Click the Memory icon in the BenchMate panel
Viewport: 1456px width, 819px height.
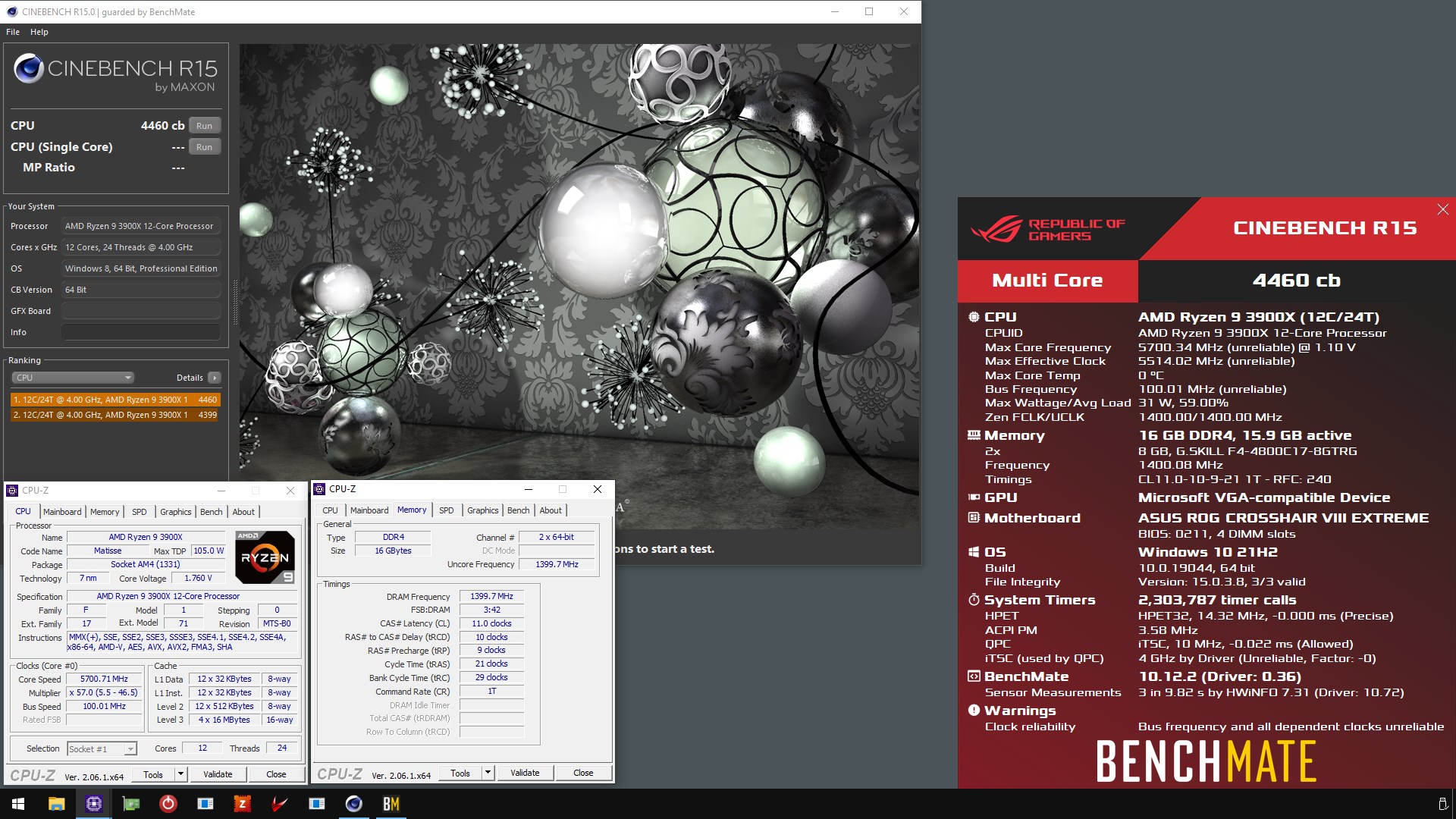974,435
